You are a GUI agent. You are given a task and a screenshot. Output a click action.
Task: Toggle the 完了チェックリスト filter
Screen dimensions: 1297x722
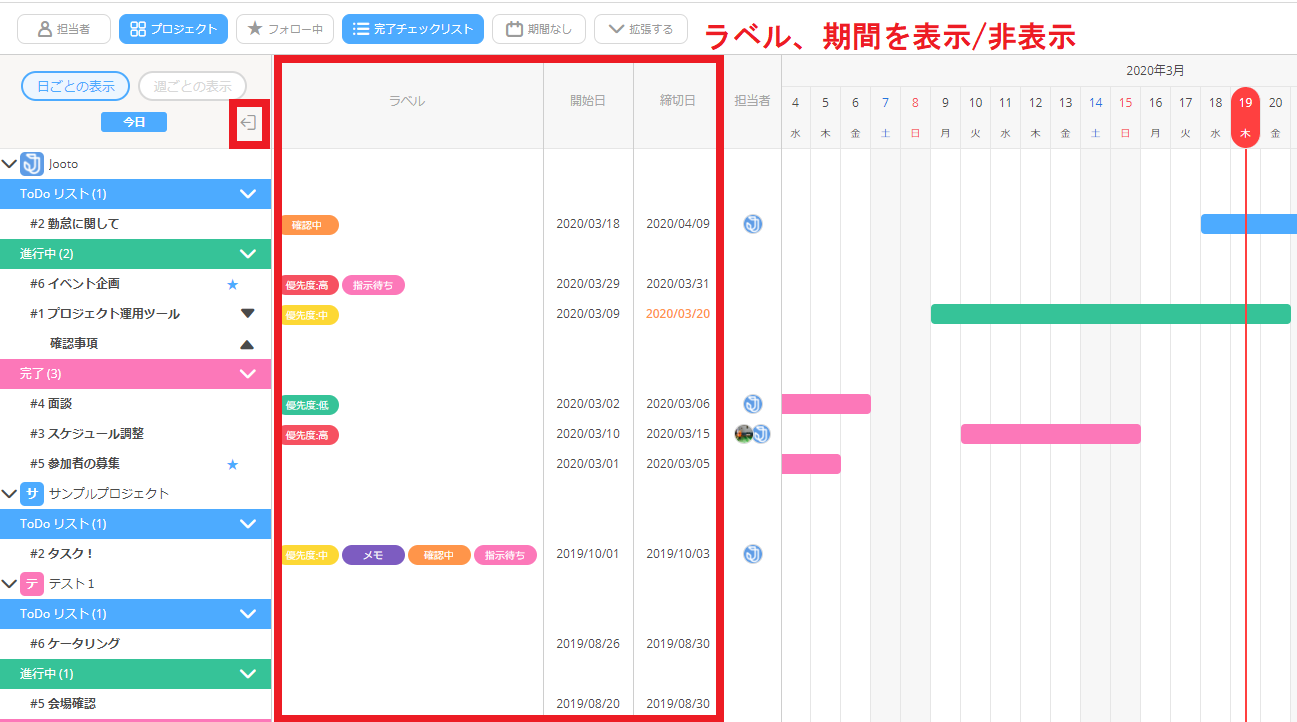pyautogui.click(x=413, y=29)
